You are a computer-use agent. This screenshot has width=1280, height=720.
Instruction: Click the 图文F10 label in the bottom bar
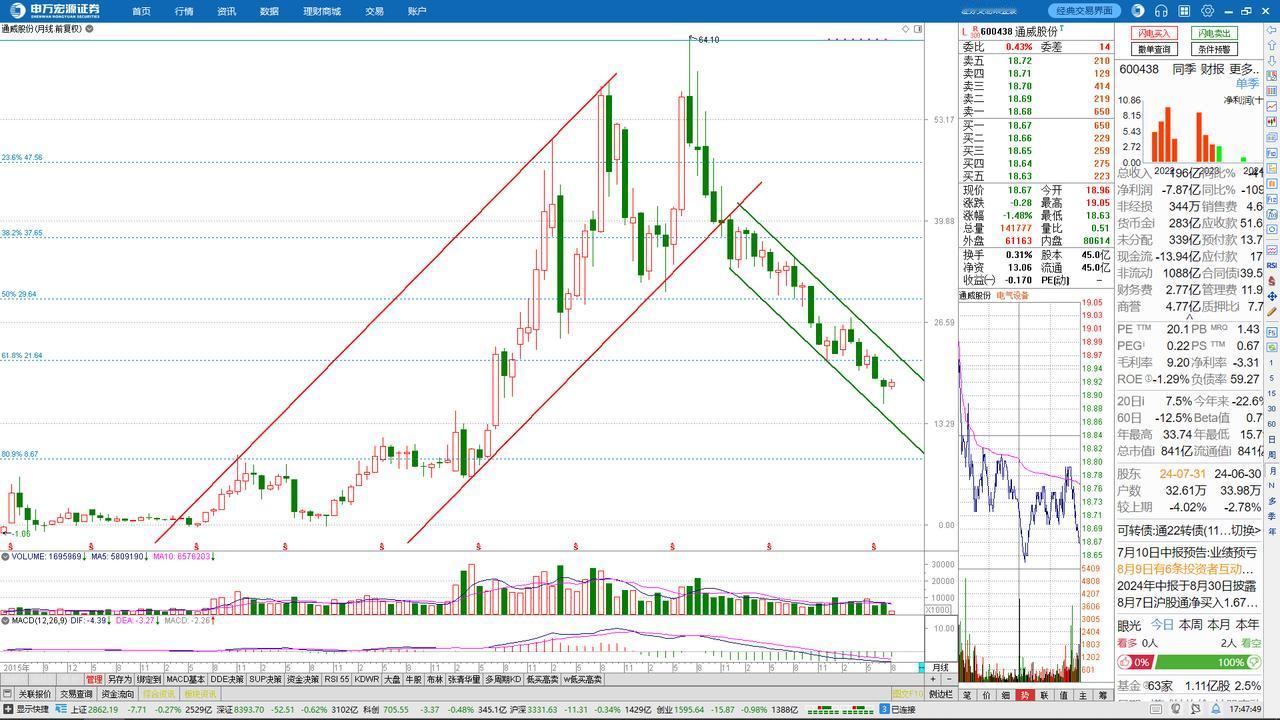pos(908,694)
